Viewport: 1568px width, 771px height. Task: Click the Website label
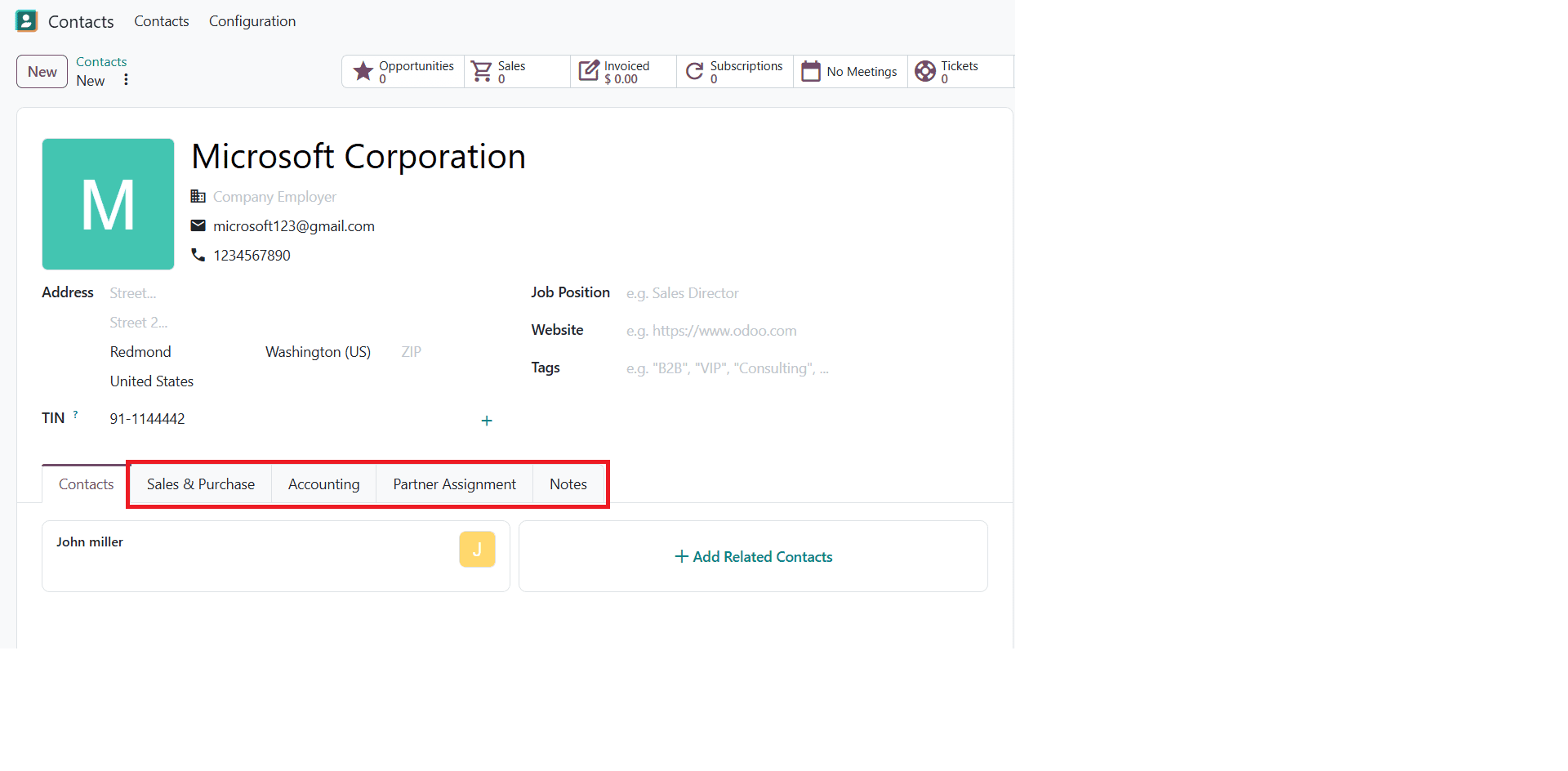coord(558,330)
